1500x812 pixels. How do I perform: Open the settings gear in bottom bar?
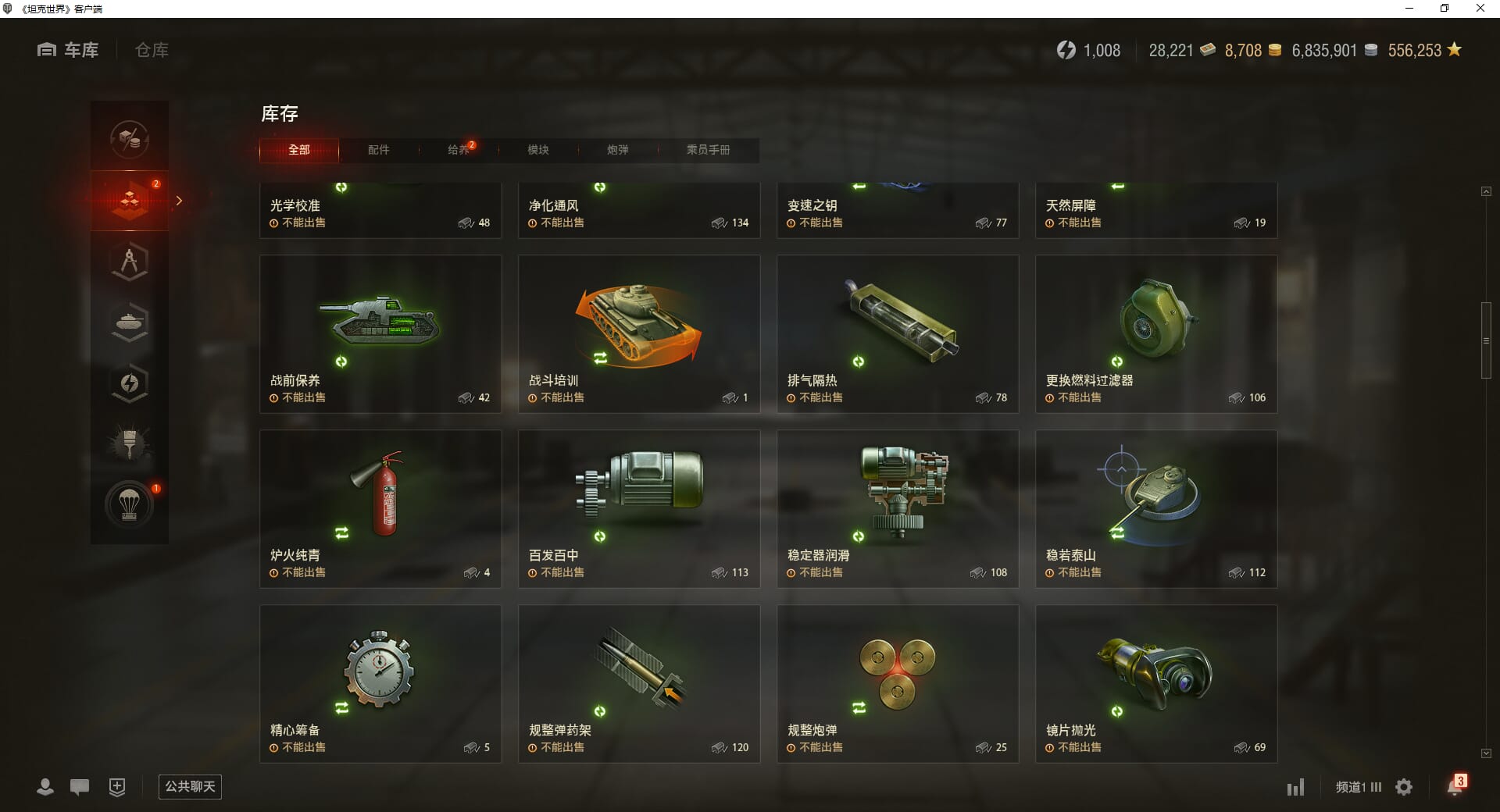point(1404,787)
